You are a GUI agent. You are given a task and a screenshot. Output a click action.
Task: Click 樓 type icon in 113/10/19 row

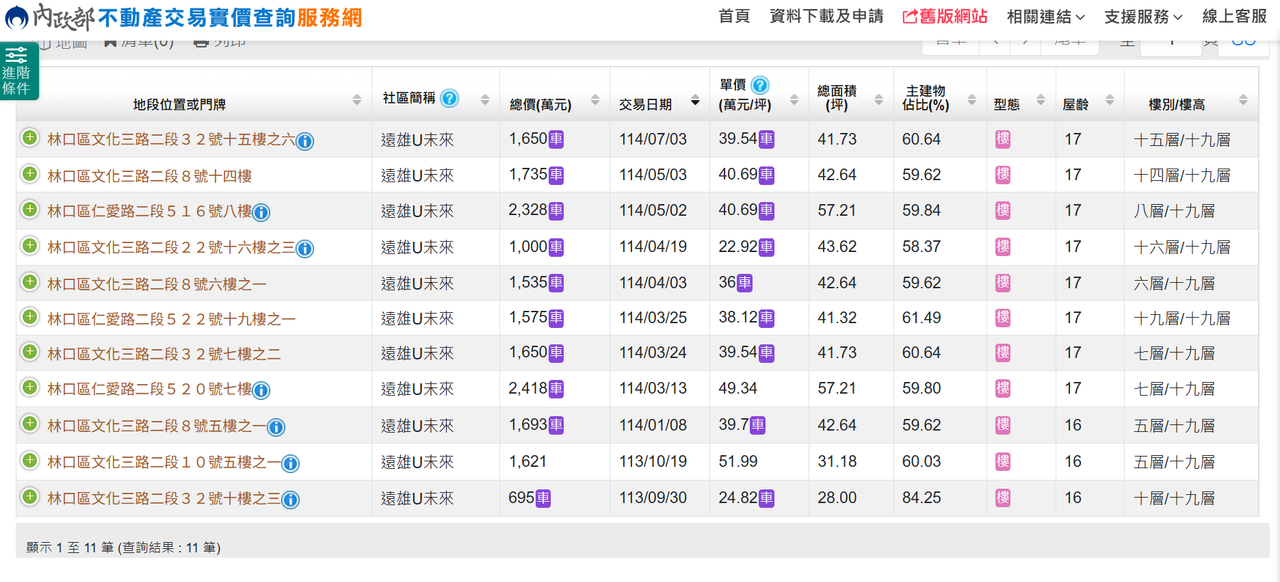[x=1003, y=461]
